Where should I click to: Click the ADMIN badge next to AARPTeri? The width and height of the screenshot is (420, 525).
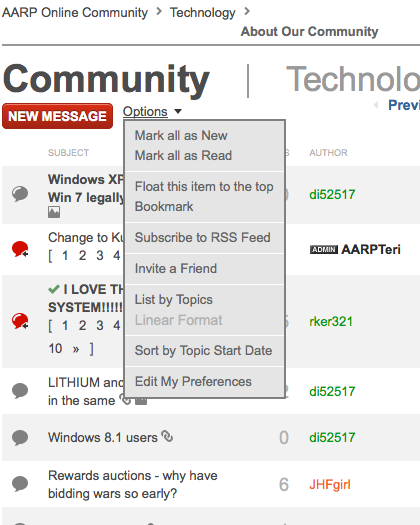[324, 250]
